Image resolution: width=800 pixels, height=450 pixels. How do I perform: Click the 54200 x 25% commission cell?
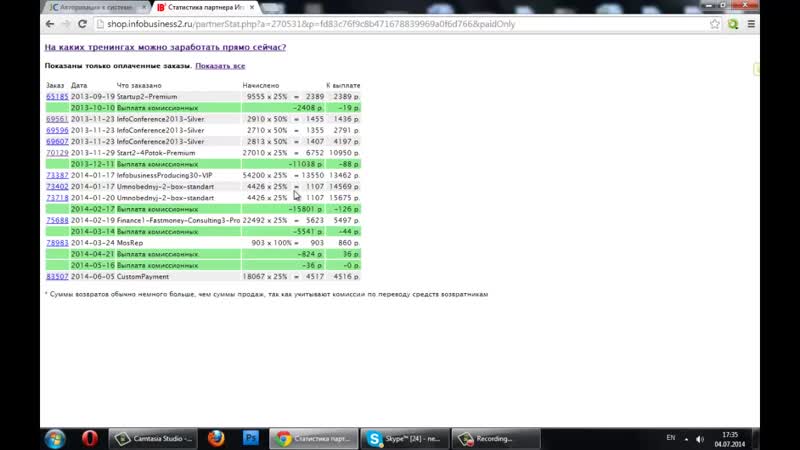tap(265, 175)
